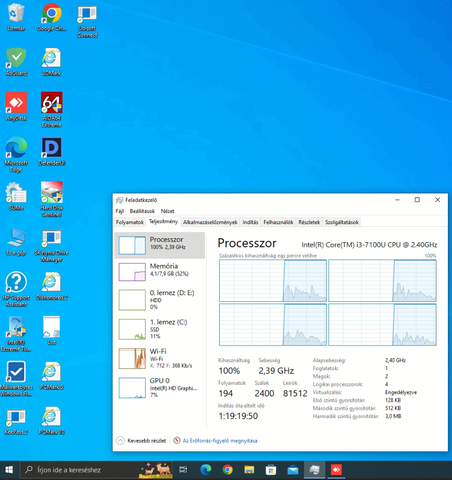Switch to the Szolgáltatások tab

[342, 222]
